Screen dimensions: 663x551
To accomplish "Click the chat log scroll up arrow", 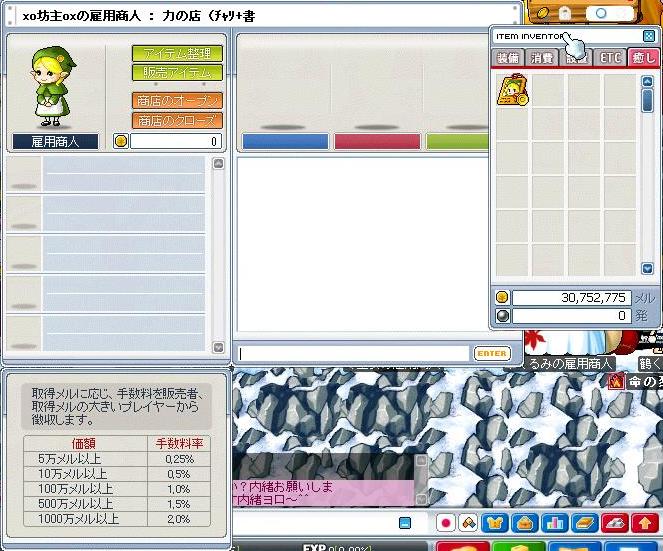I will pos(420,461).
